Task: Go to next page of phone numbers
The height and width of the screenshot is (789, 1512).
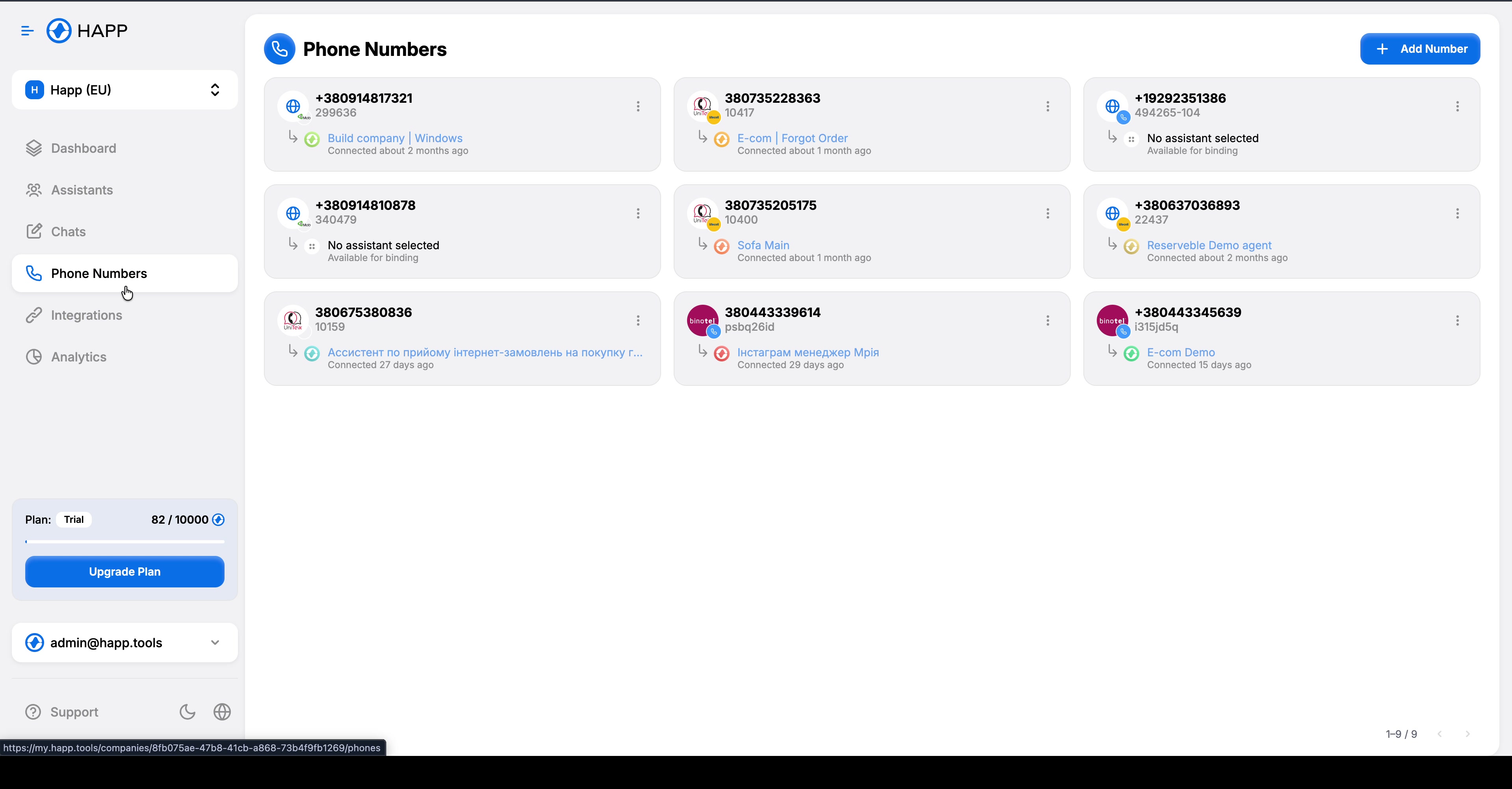Action: click(1467, 734)
